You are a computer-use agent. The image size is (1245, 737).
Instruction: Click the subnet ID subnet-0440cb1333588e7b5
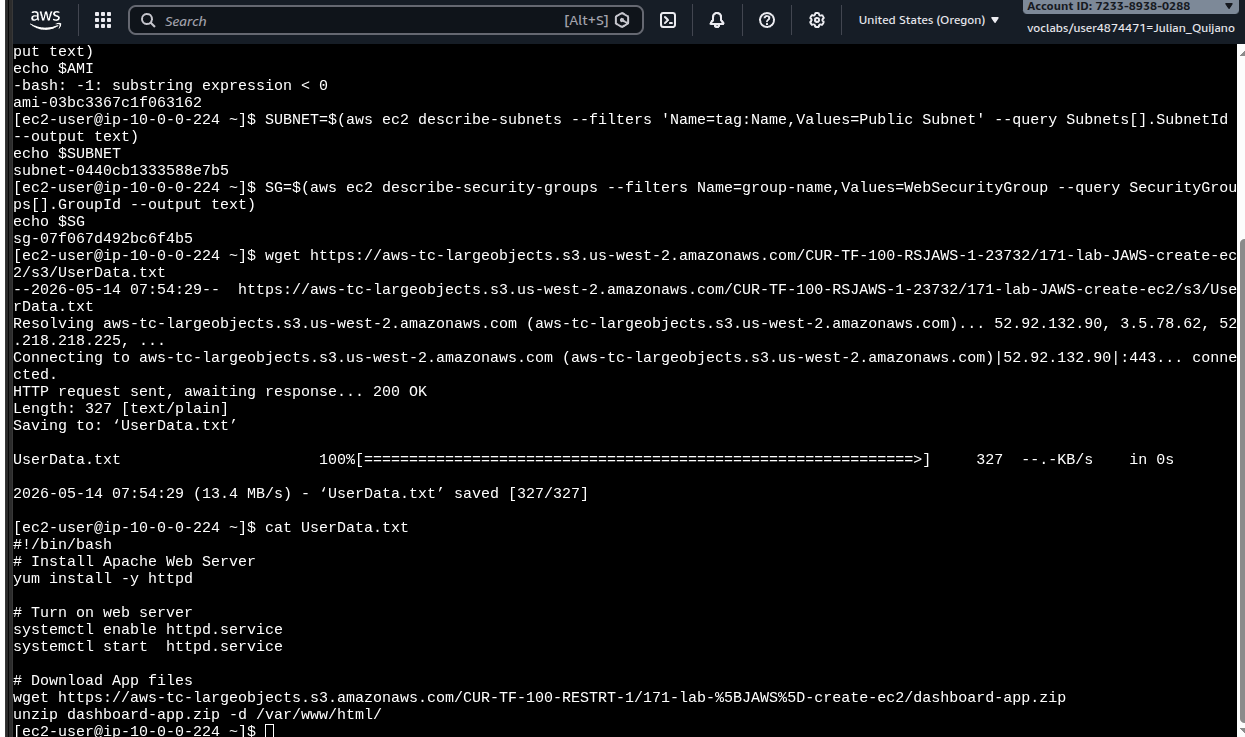pos(121,170)
